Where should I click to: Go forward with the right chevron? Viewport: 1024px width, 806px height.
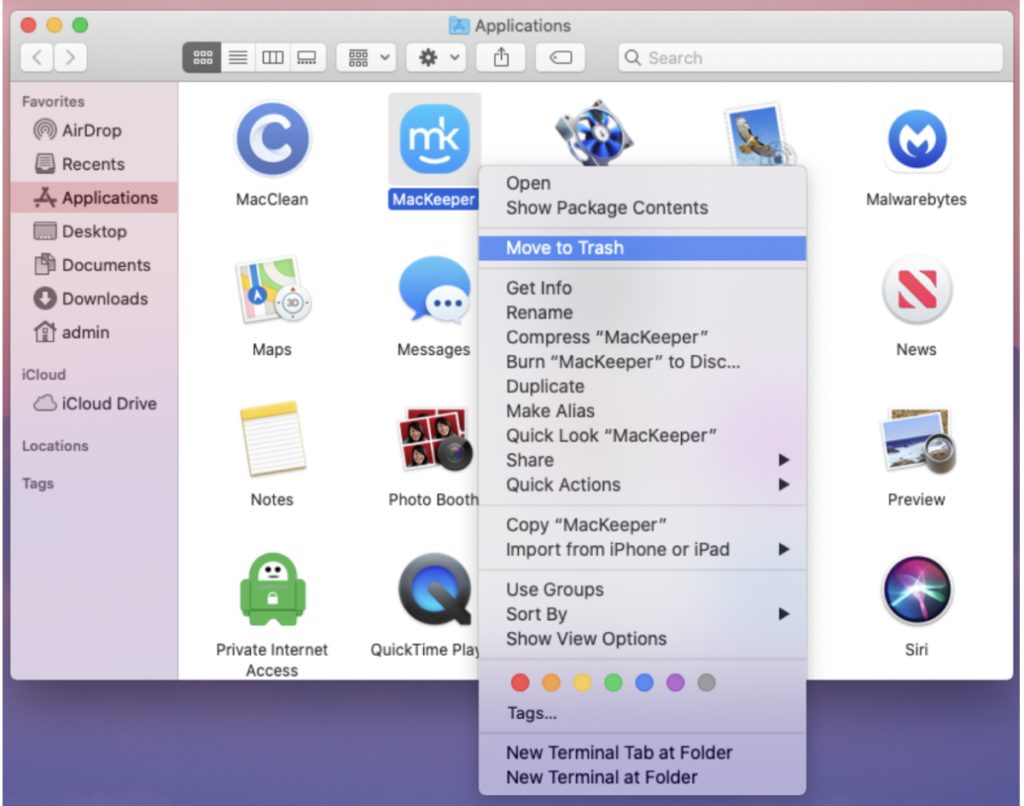(x=70, y=57)
